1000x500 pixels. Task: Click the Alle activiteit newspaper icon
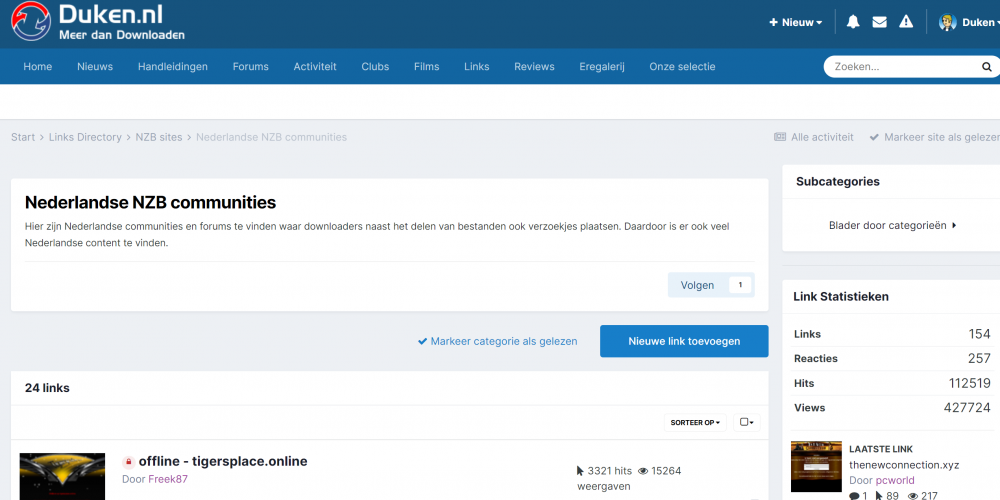pos(780,137)
